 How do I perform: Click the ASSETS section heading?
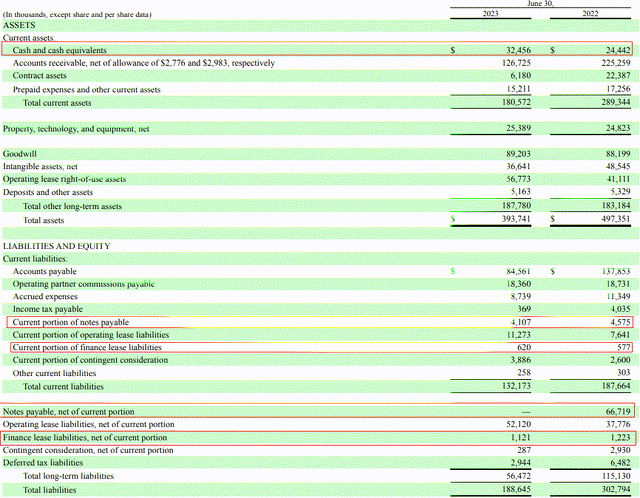coord(19,25)
